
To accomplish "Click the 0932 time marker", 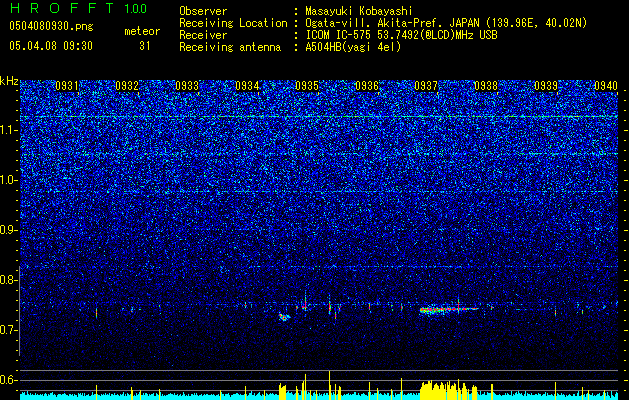I will point(127,86).
